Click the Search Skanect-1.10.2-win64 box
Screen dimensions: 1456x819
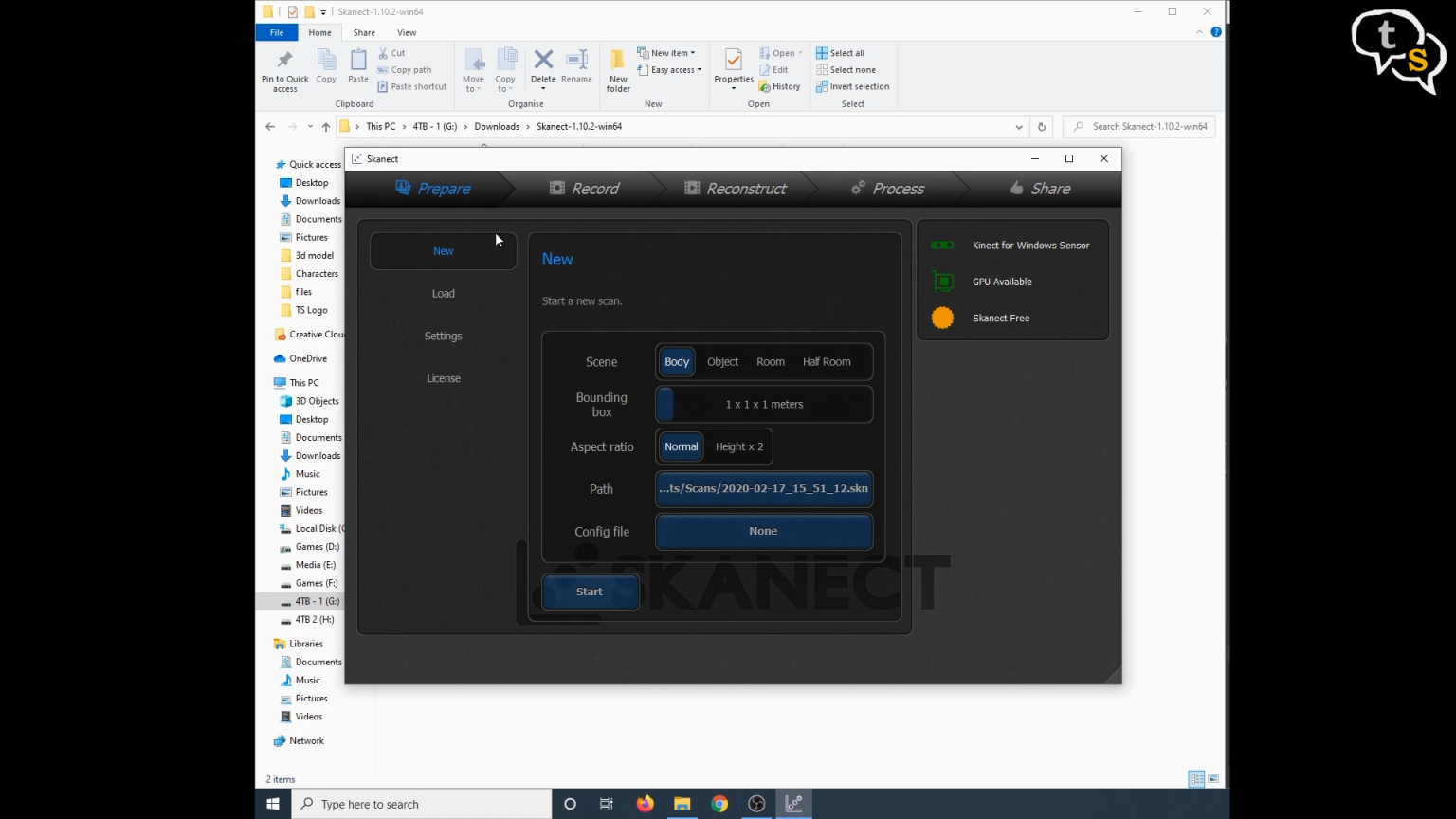[1139, 127]
